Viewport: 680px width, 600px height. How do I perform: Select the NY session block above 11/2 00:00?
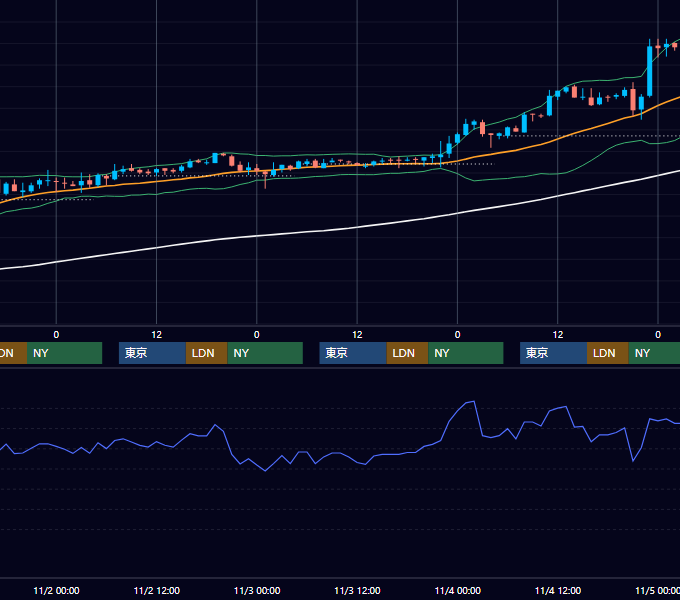point(64,353)
